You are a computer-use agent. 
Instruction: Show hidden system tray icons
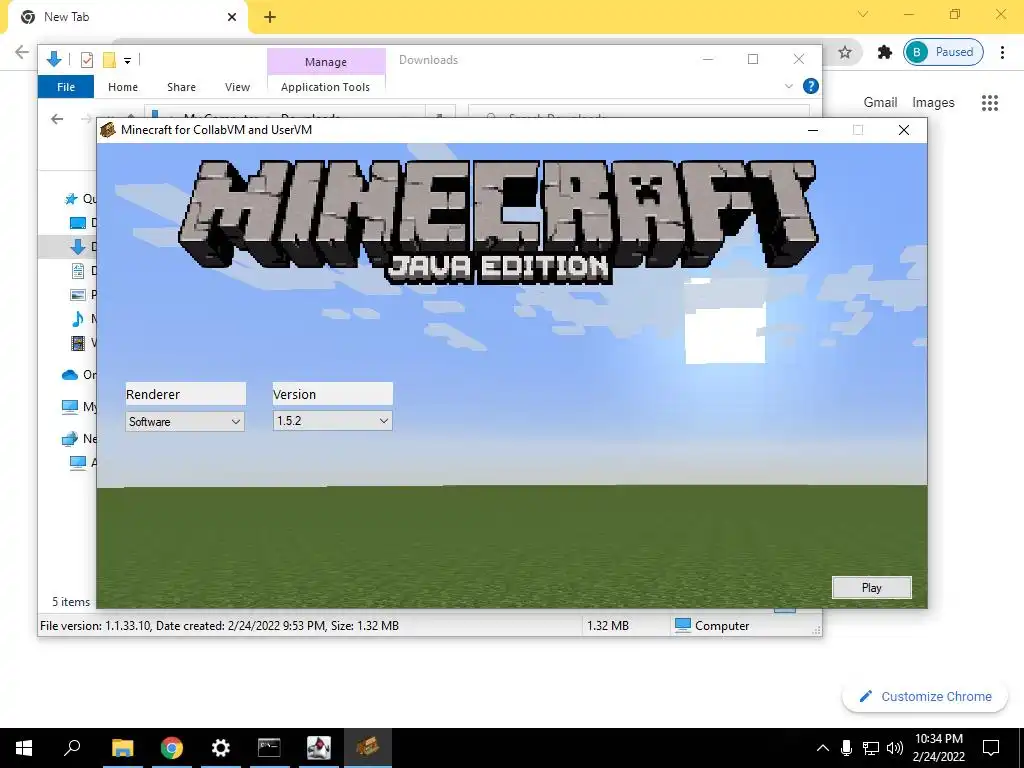[824, 748]
